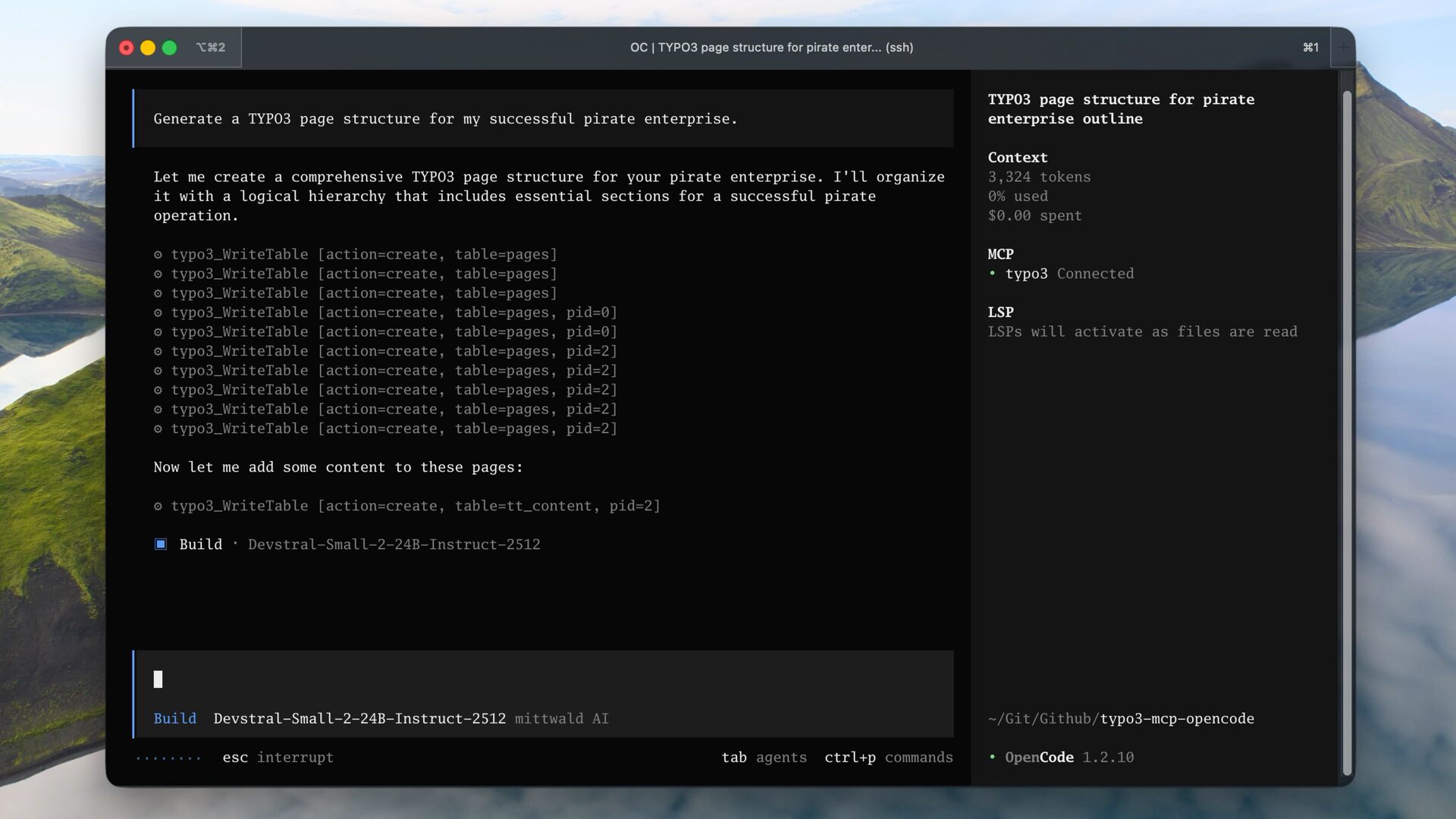Screen dimensions: 1456x819
Task: Focus the prompt input field with cursor
Action: [531, 679]
